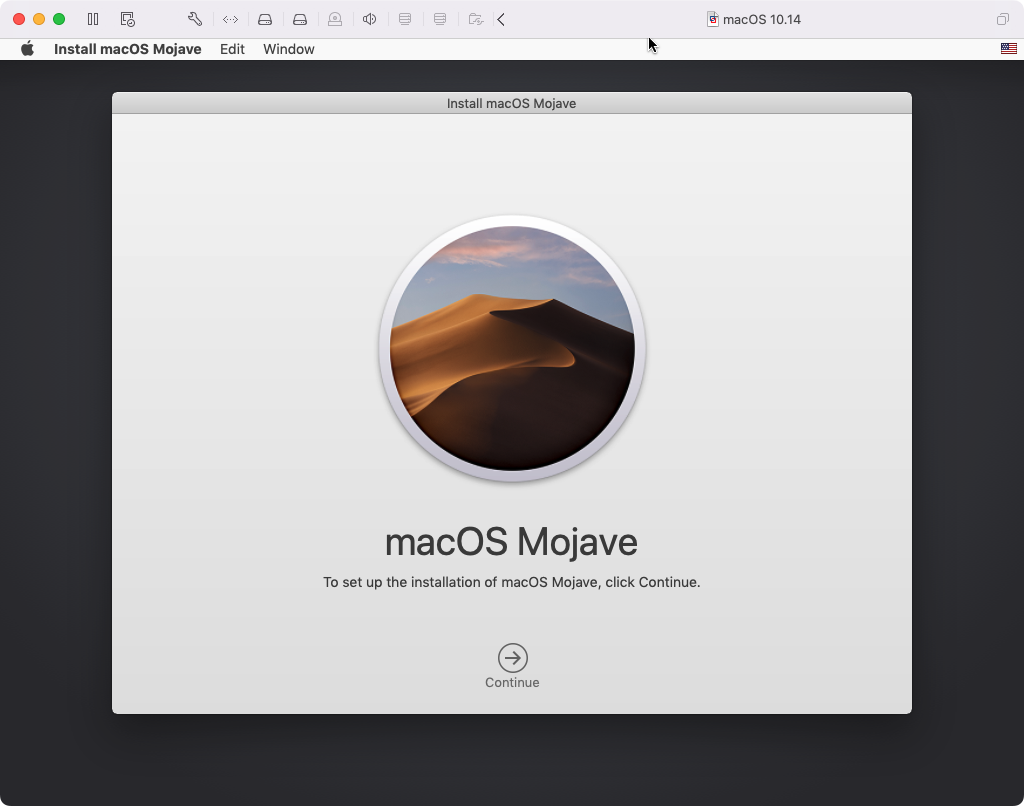
Task: Click the Mojave desert dune image
Action: (x=512, y=348)
